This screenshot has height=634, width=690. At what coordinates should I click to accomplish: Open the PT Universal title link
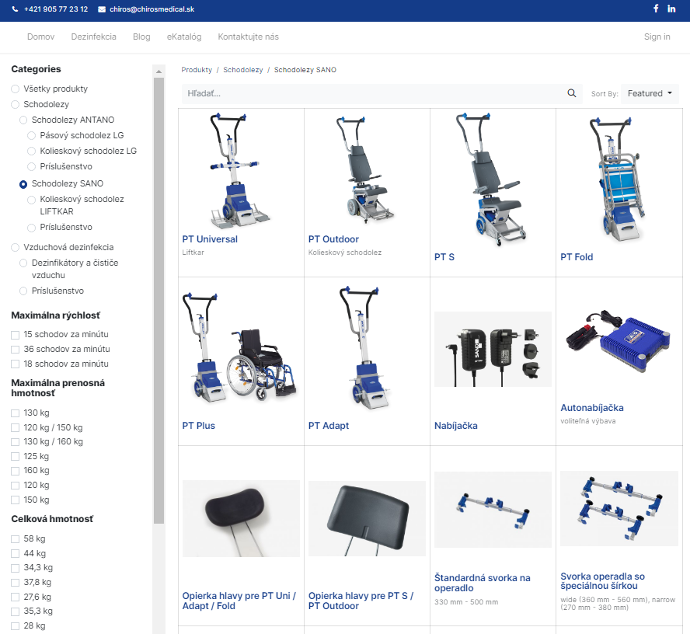[210, 239]
